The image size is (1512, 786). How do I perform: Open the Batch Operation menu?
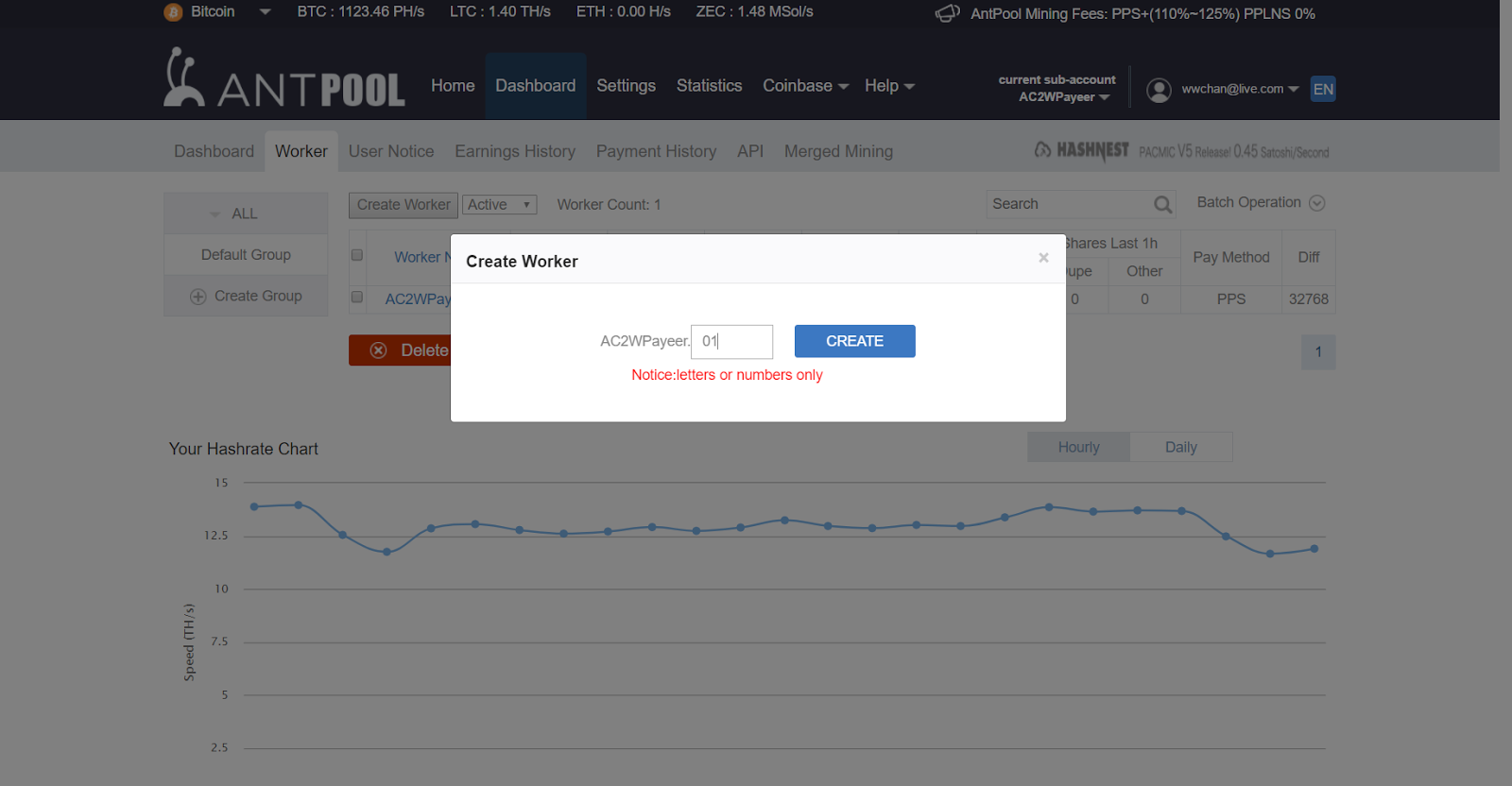coord(1261,203)
